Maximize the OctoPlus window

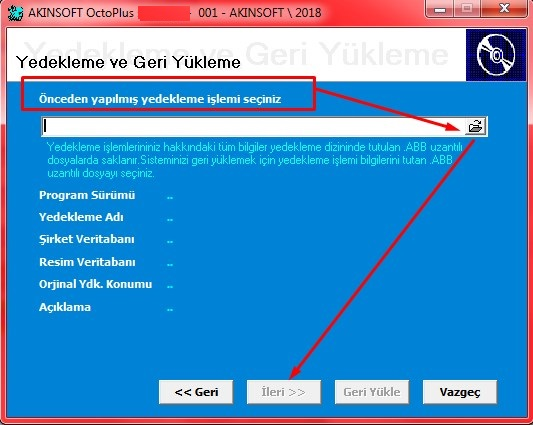[x=468, y=8]
